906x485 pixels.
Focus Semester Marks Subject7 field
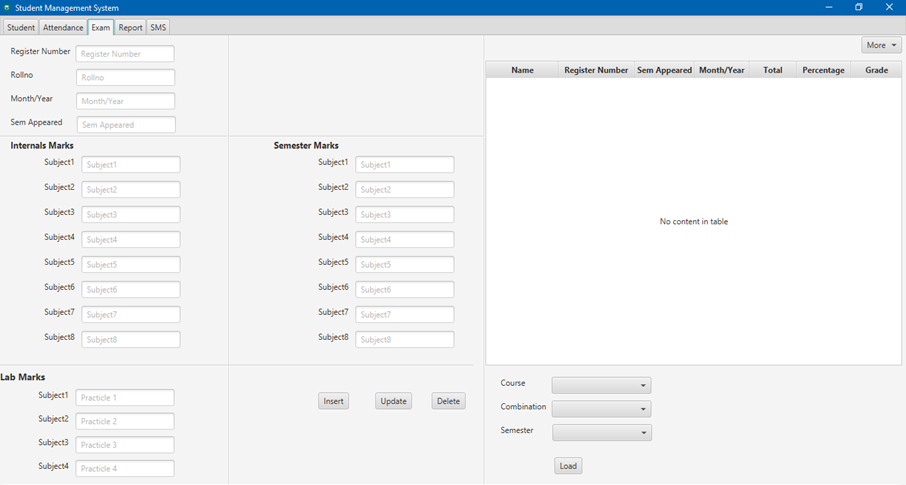pos(404,314)
